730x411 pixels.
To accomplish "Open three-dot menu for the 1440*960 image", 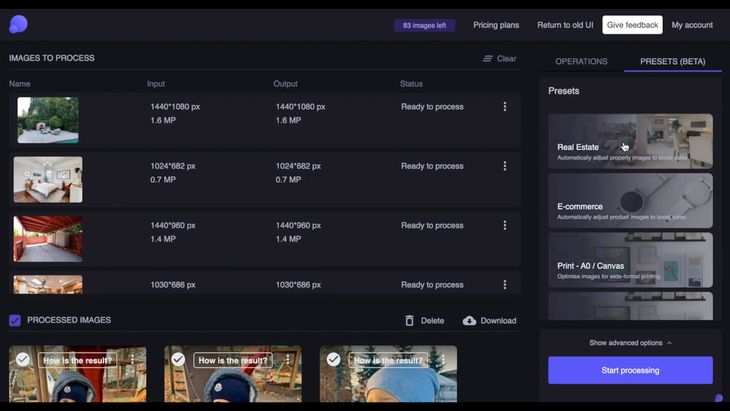I will click(505, 225).
